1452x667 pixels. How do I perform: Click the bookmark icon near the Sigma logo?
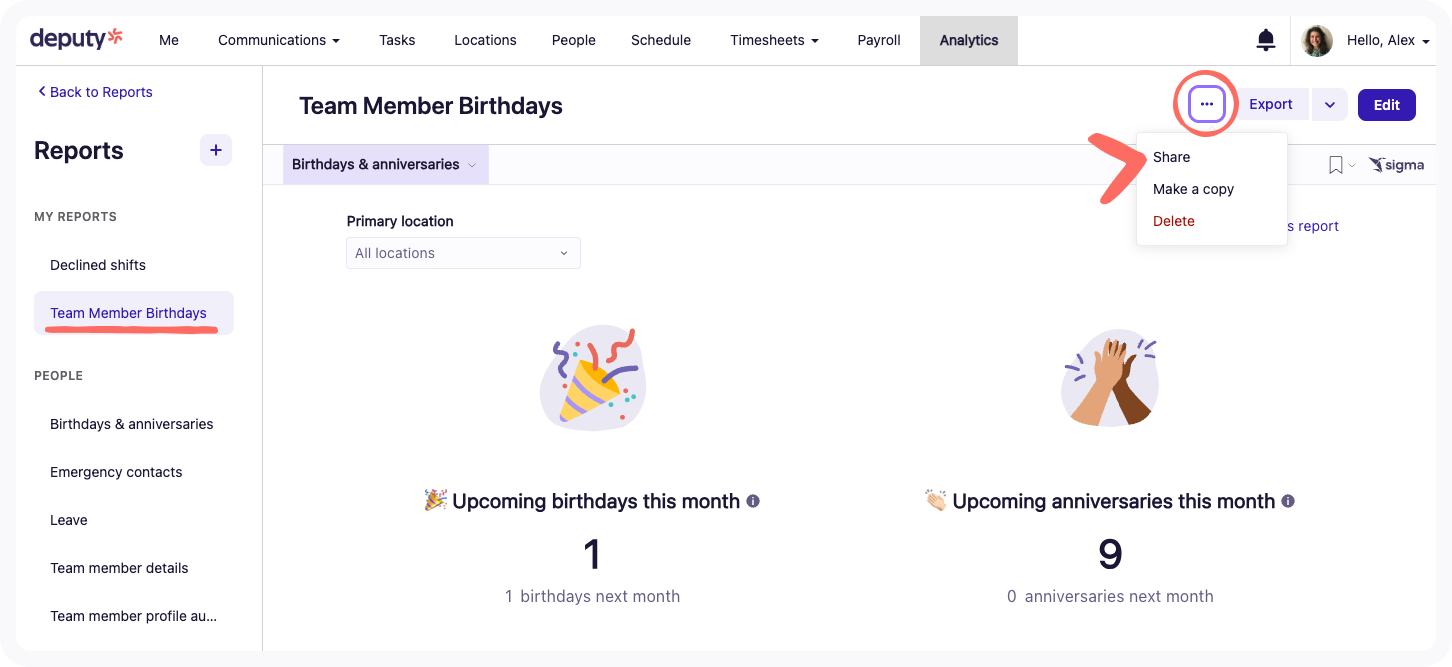coord(1335,165)
